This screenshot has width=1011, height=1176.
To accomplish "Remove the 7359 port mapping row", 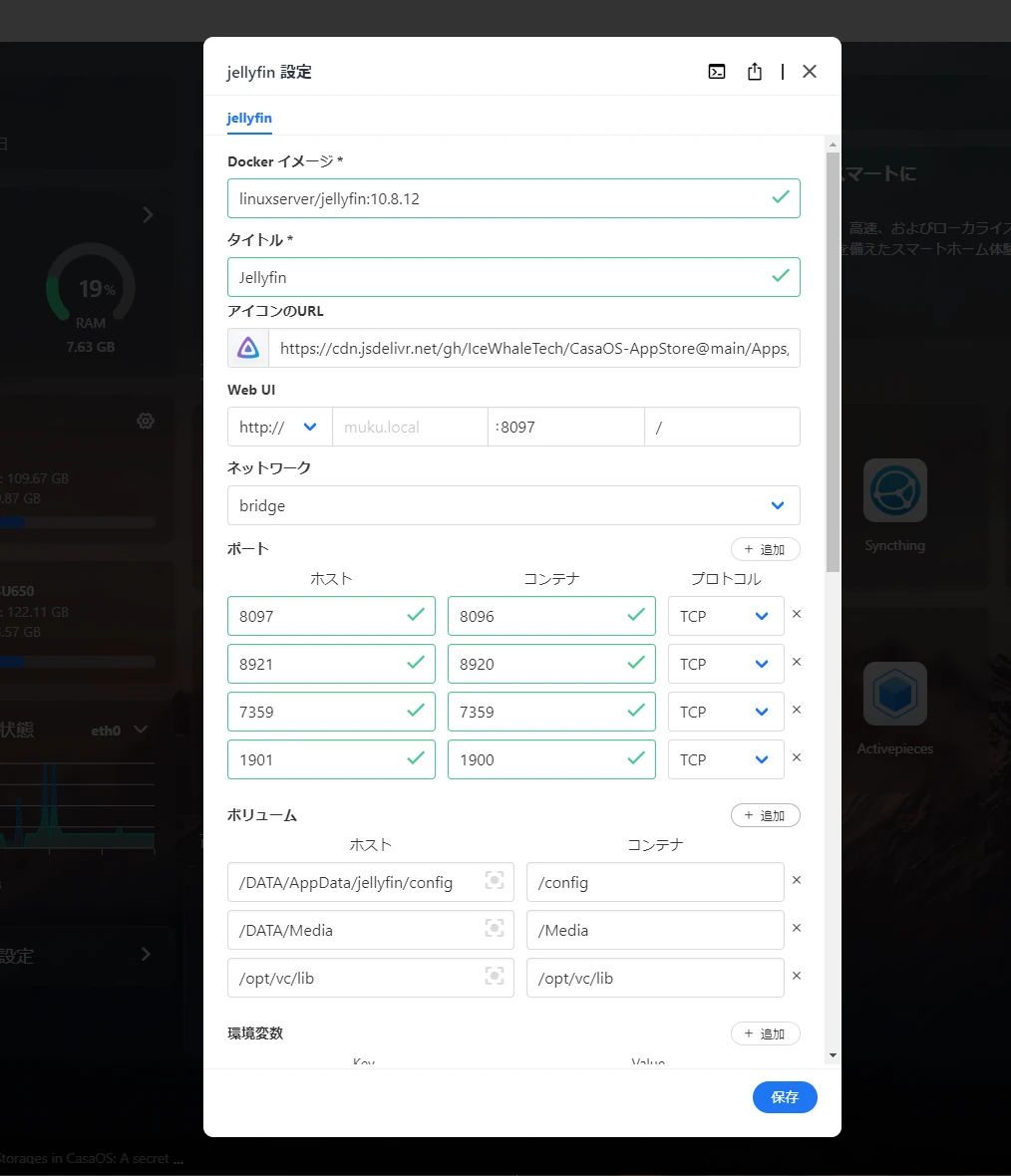I will point(797,710).
